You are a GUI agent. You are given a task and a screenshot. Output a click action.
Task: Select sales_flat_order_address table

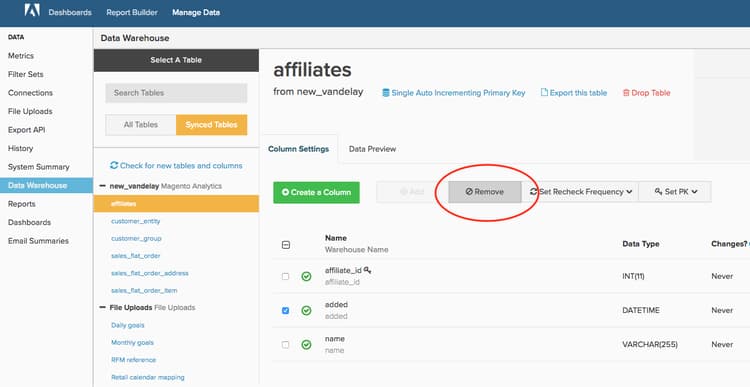pos(150,273)
